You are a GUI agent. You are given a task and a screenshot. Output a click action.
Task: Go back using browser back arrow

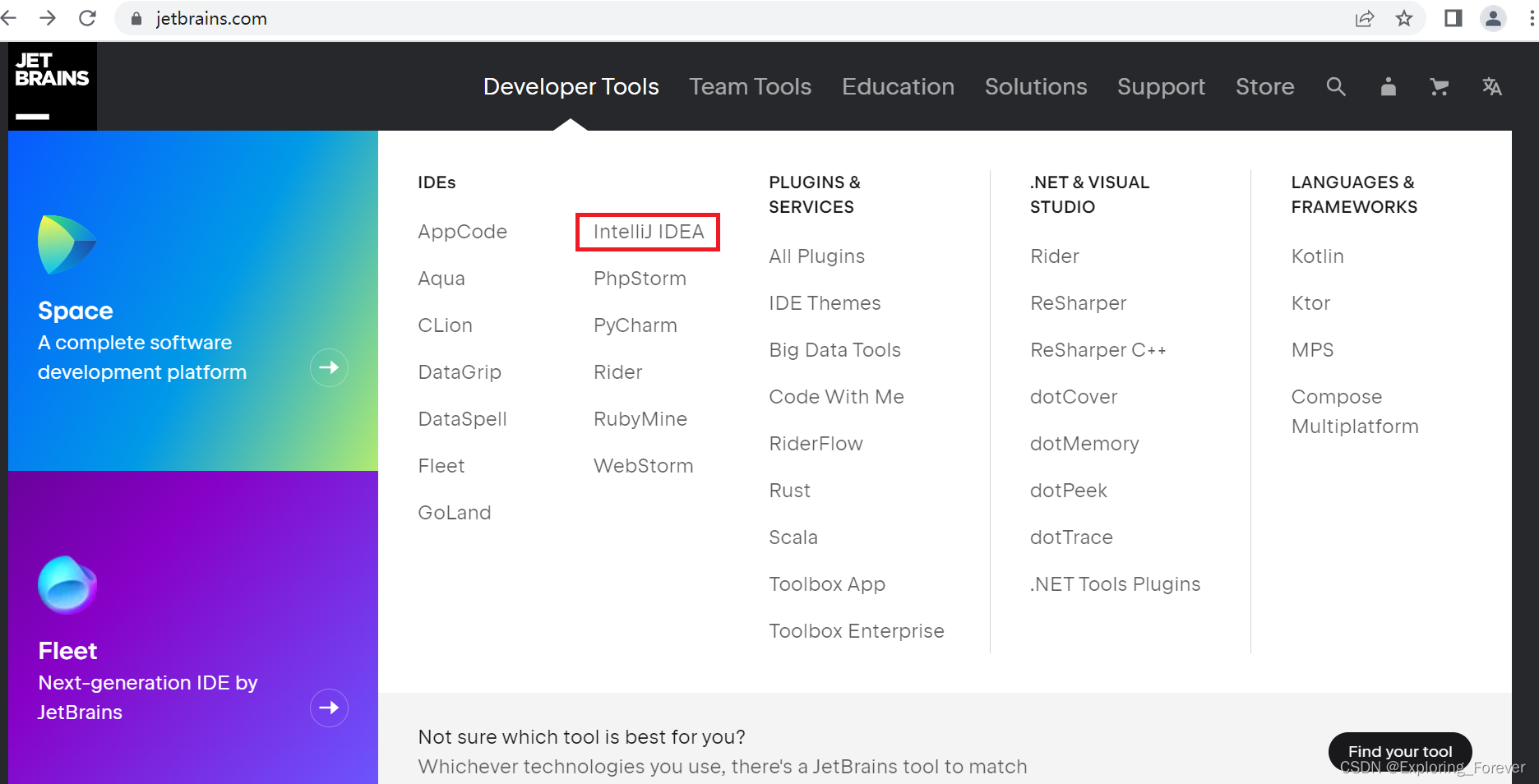point(8,18)
